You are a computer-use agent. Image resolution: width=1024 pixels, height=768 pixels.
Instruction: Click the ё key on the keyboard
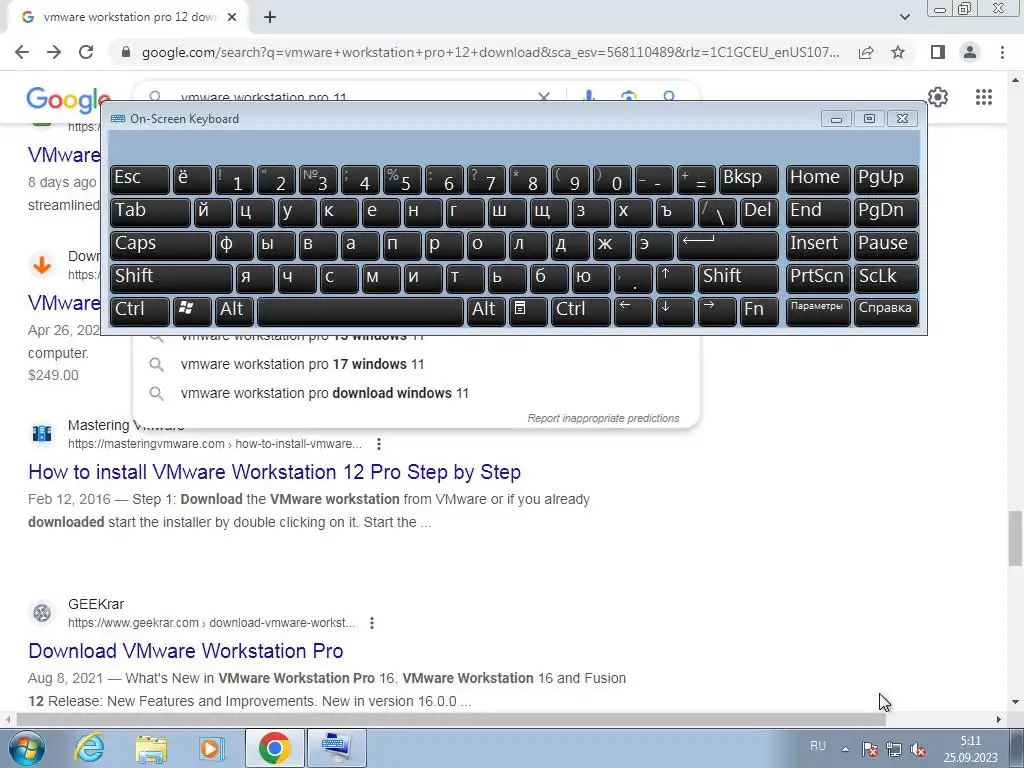point(192,178)
